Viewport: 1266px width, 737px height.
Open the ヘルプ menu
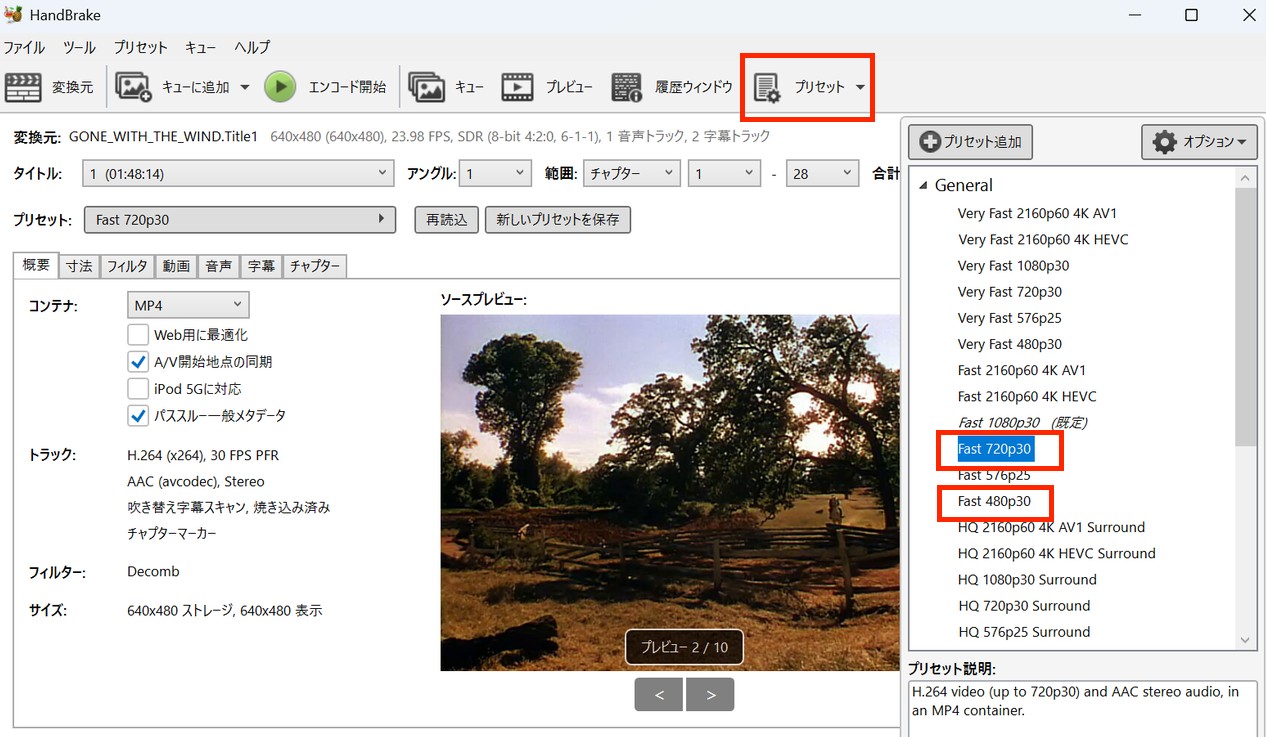pos(252,47)
